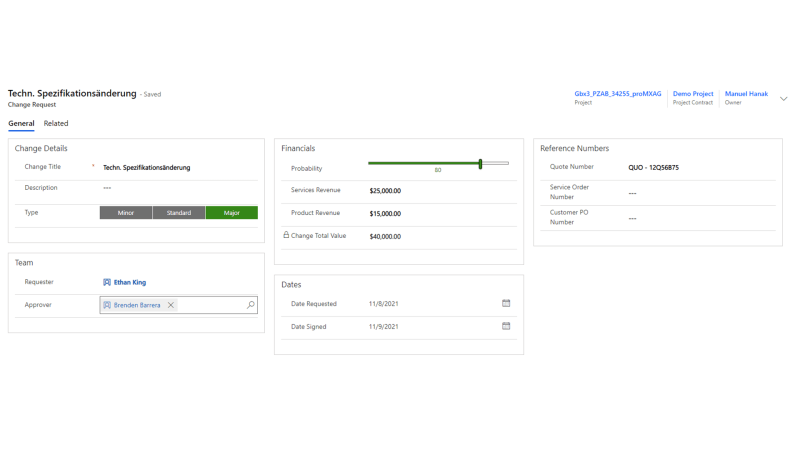Click the Description field value
Screen dimensions: 800x450
107,188
